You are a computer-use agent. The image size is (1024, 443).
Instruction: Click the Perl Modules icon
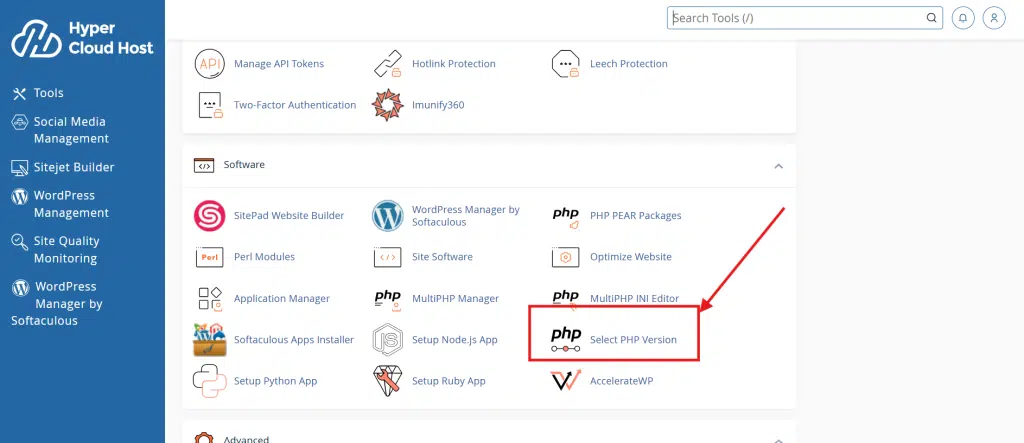click(210, 257)
